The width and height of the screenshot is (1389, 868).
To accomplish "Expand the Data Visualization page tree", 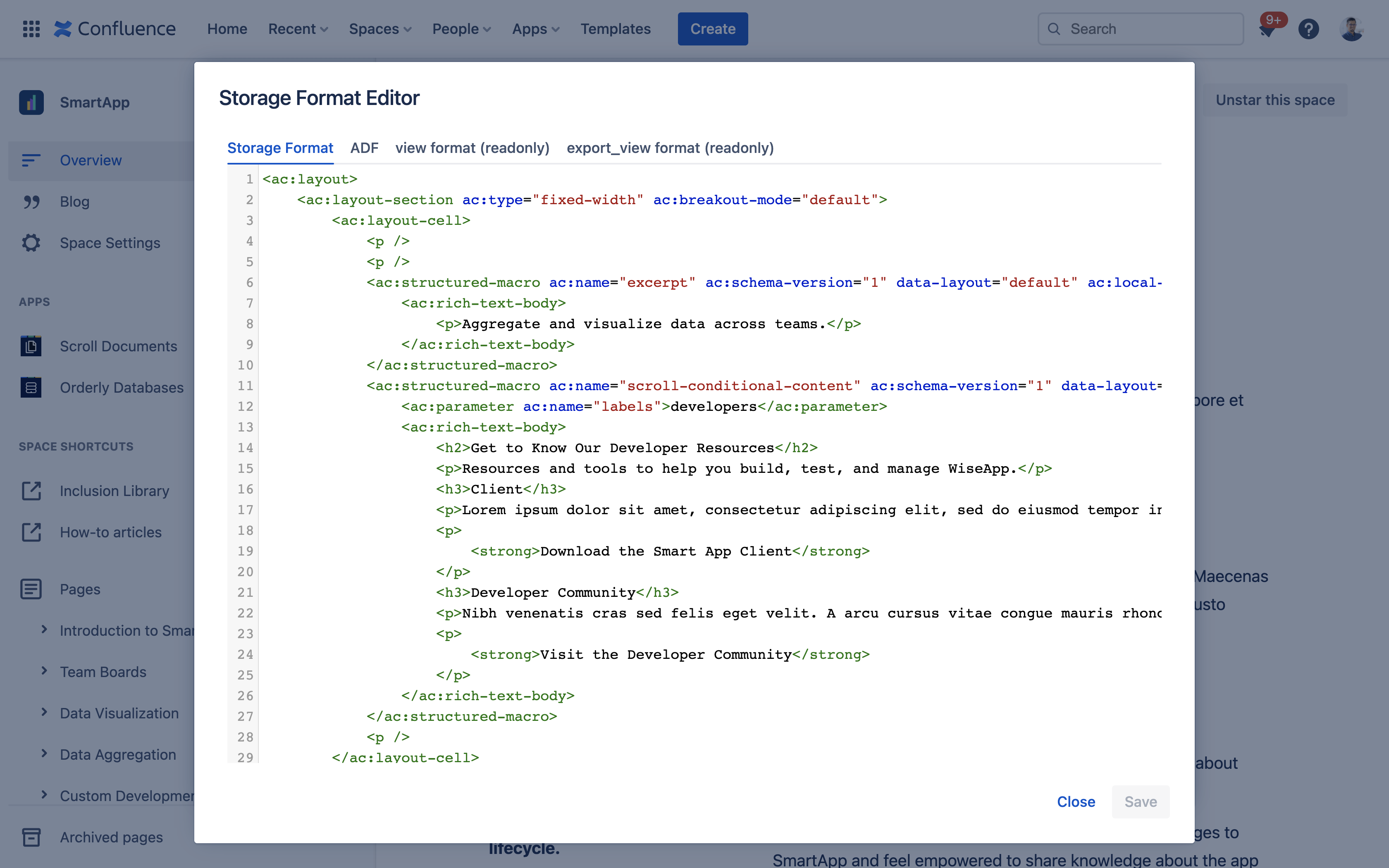I will 44,713.
